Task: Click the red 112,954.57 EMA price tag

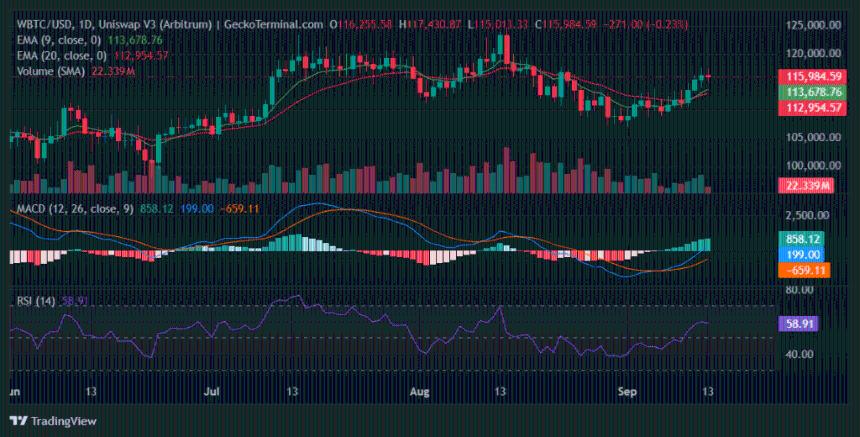Action: [x=812, y=108]
